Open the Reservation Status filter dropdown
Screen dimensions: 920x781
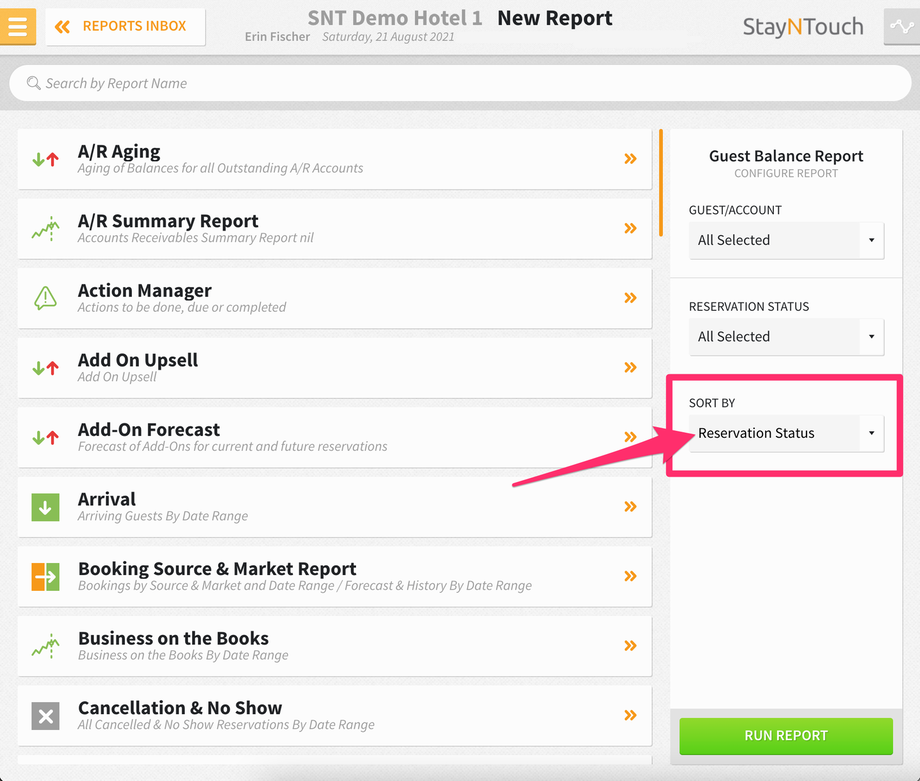[x=786, y=336]
